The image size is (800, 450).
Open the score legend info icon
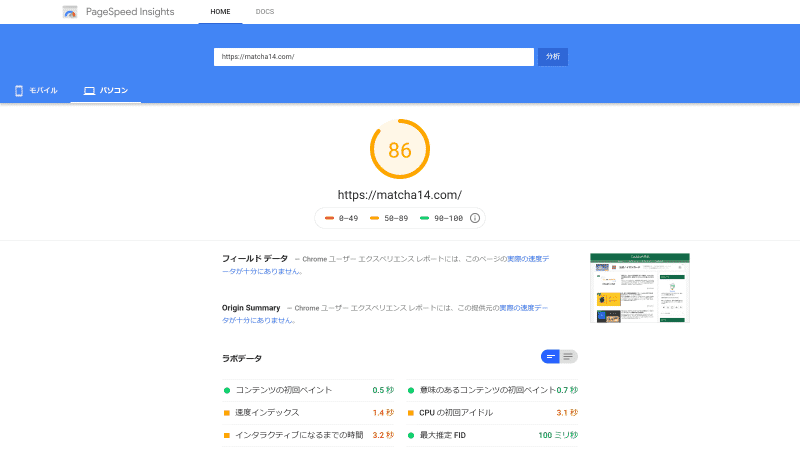475,218
